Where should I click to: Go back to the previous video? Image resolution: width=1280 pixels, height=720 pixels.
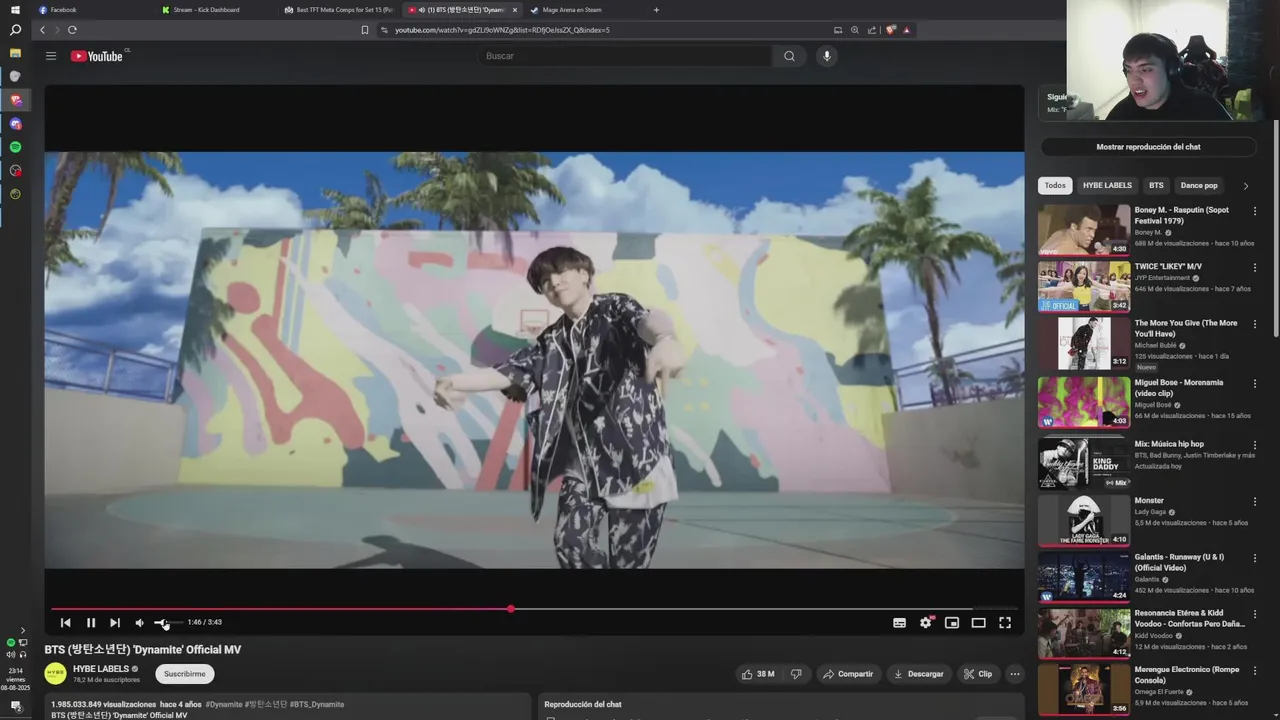(x=66, y=622)
